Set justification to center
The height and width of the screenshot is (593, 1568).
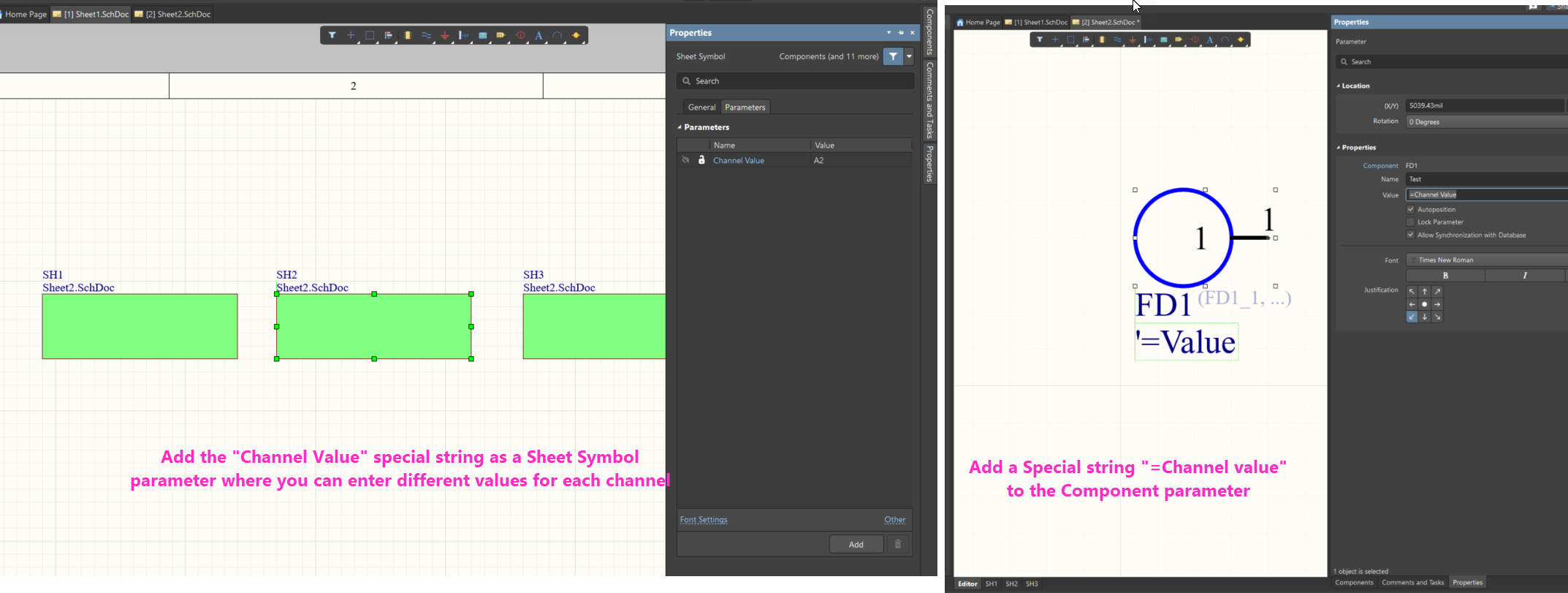tap(1425, 304)
